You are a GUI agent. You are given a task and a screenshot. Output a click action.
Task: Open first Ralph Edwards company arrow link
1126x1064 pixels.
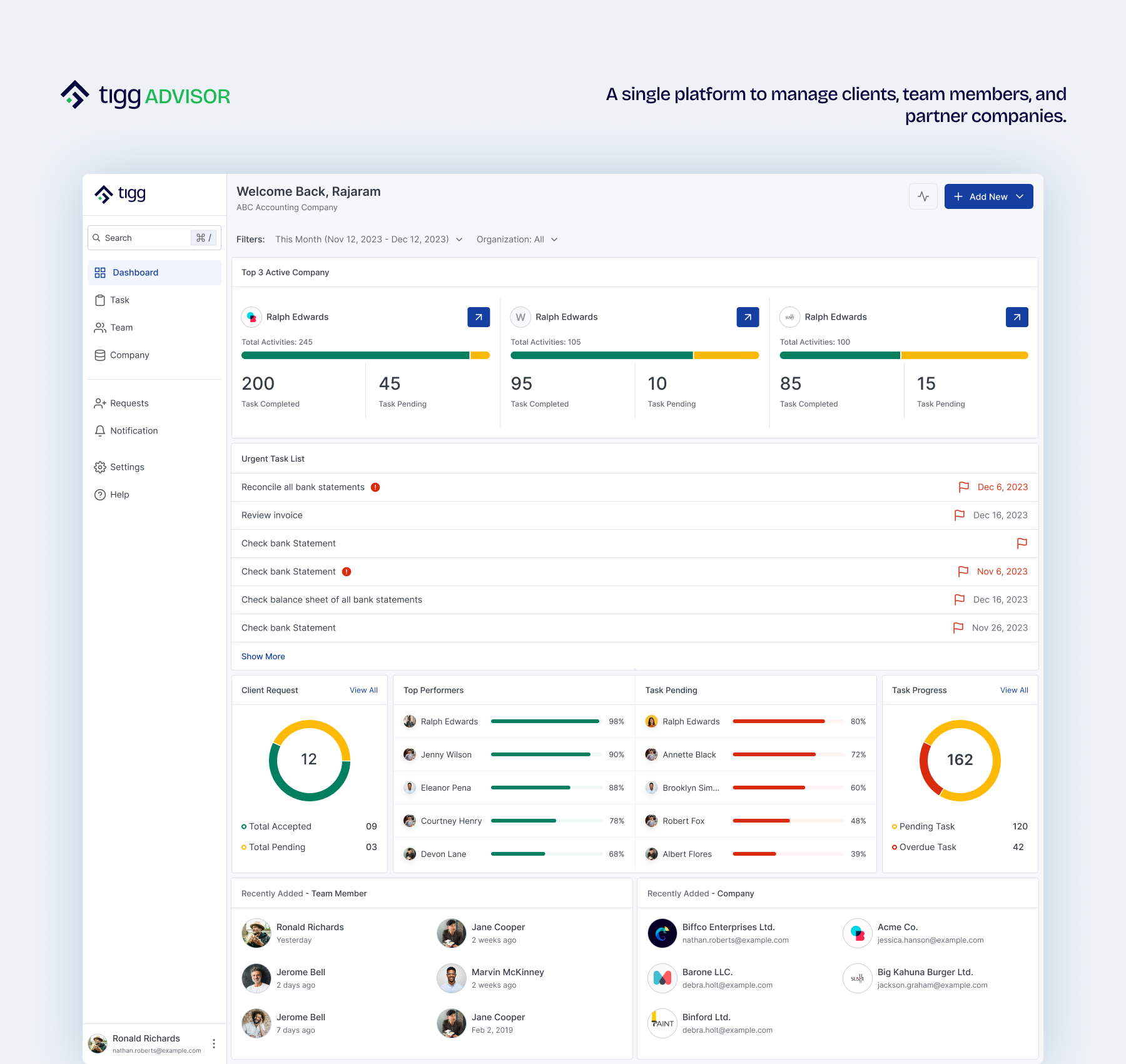pos(479,317)
